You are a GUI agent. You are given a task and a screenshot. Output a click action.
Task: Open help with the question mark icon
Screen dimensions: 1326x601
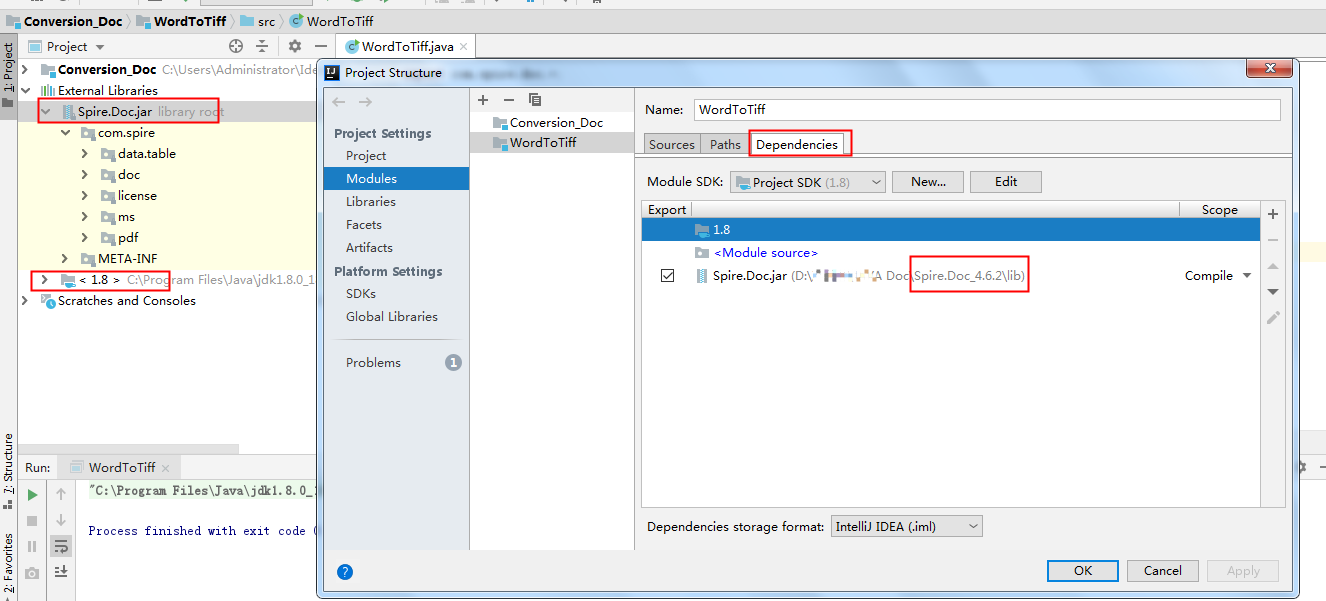click(x=345, y=572)
